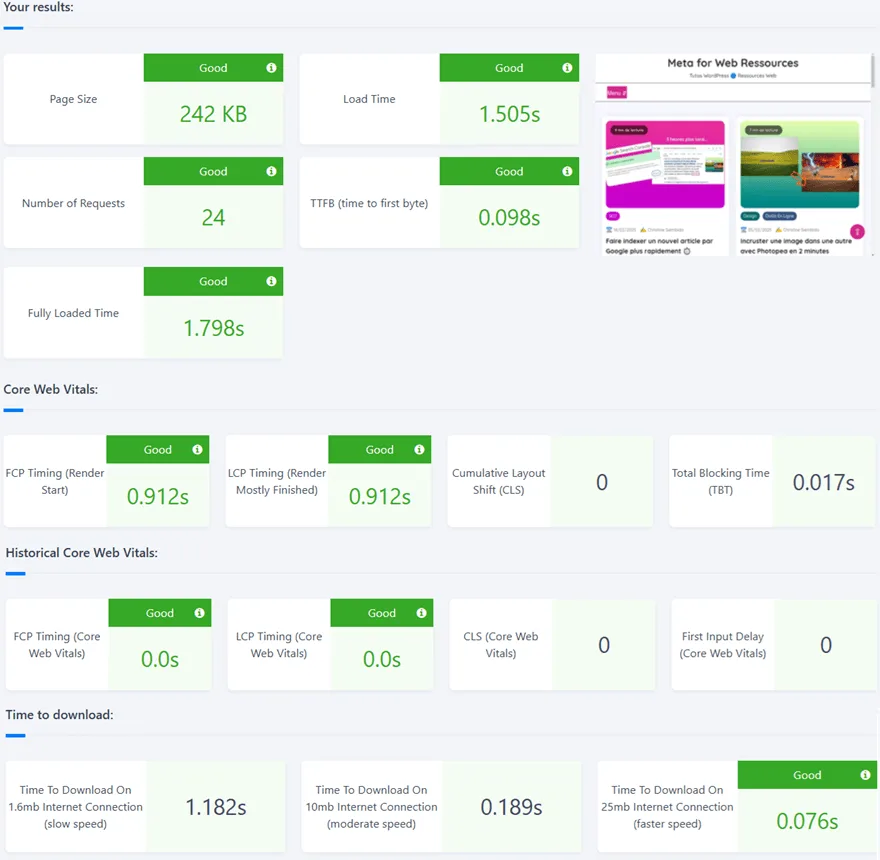Expand the Time to download section
The height and width of the screenshot is (860, 880).
point(60,715)
